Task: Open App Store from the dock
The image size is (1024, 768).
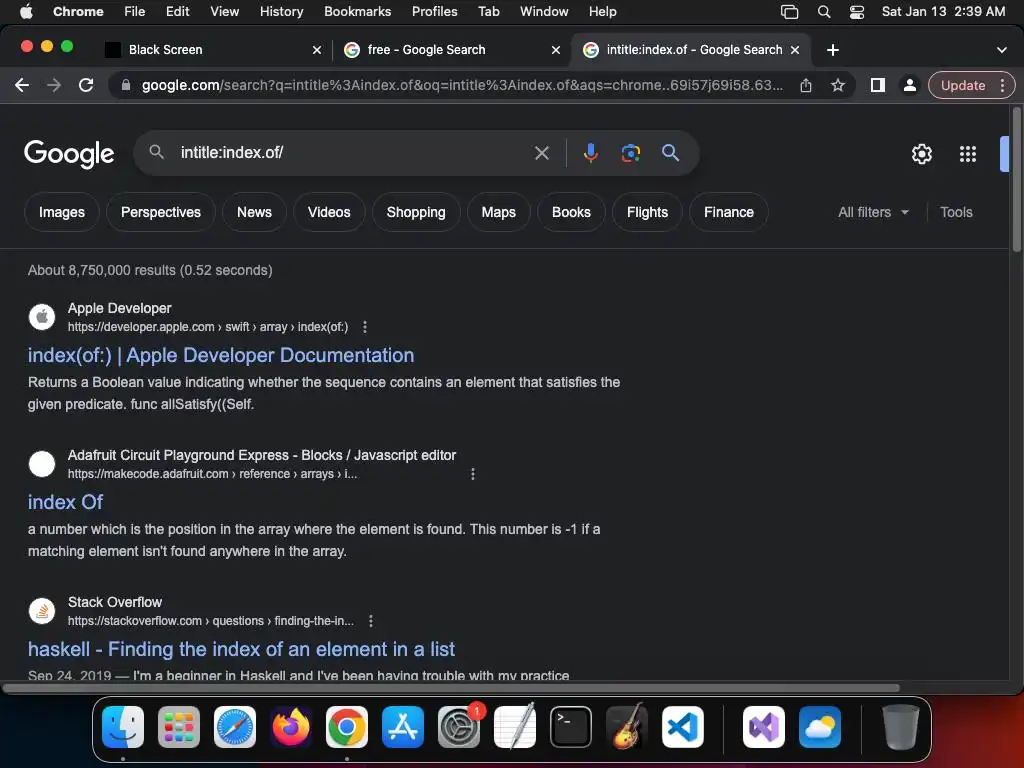Action: pyautogui.click(x=403, y=727)
